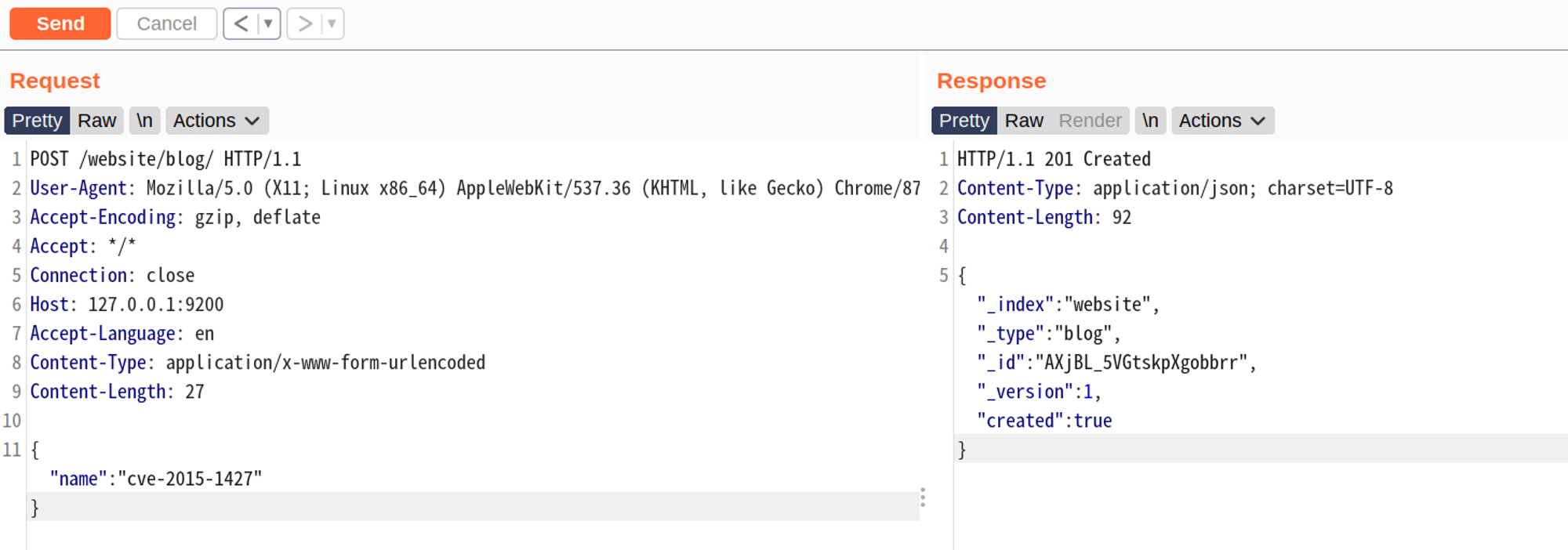Click the vertical dots panel divider handle
This screenshot has width=1568, height=550.
point(923,498)
